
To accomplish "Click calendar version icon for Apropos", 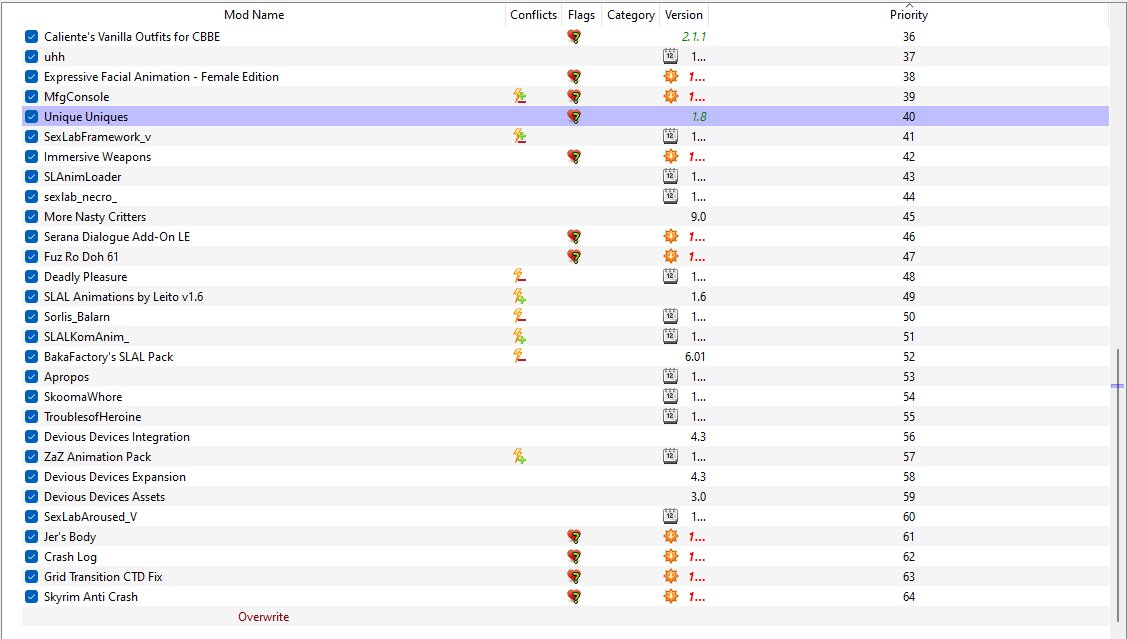I will click(670, 377).
